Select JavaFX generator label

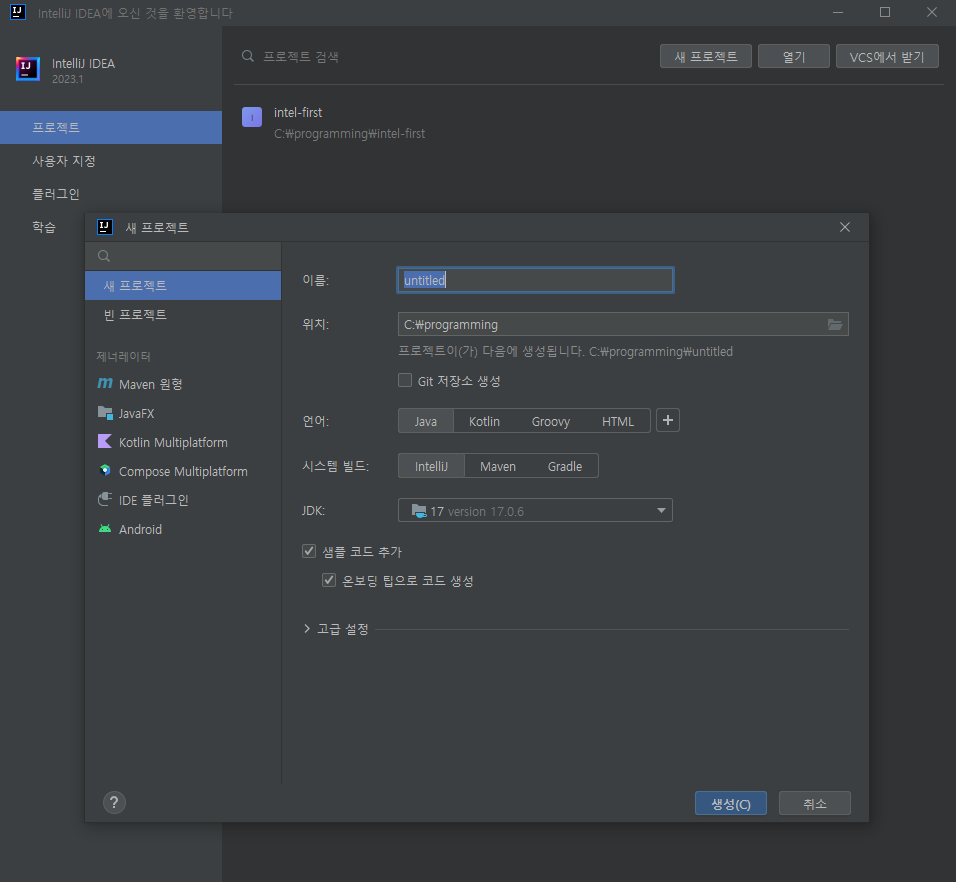point(137,413)
